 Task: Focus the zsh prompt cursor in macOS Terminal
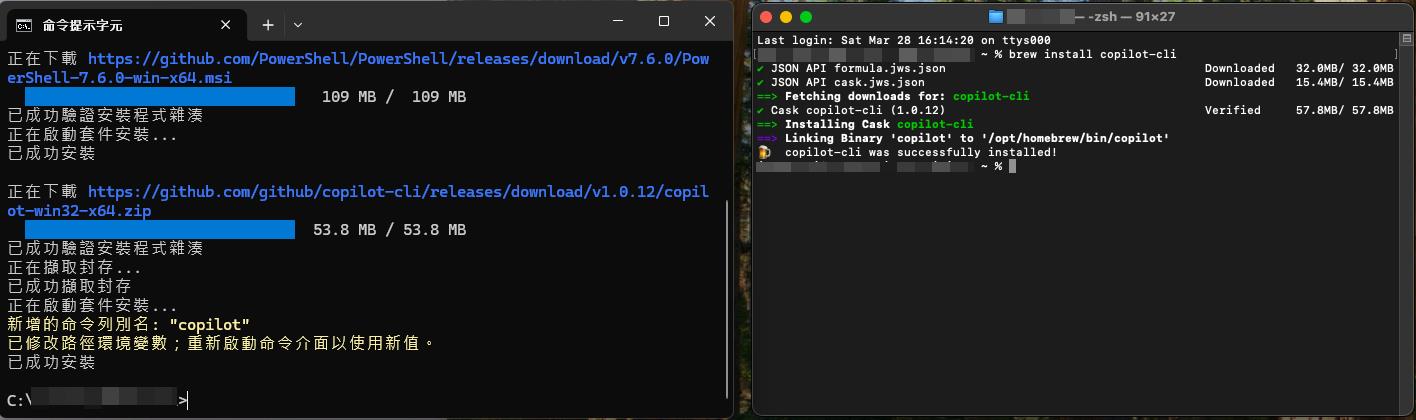(1012, 166)
